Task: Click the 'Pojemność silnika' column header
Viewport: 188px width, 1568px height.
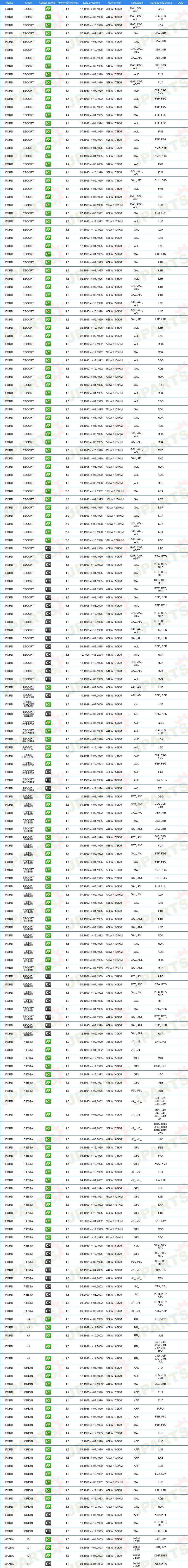Action: [x=68, y=2]
